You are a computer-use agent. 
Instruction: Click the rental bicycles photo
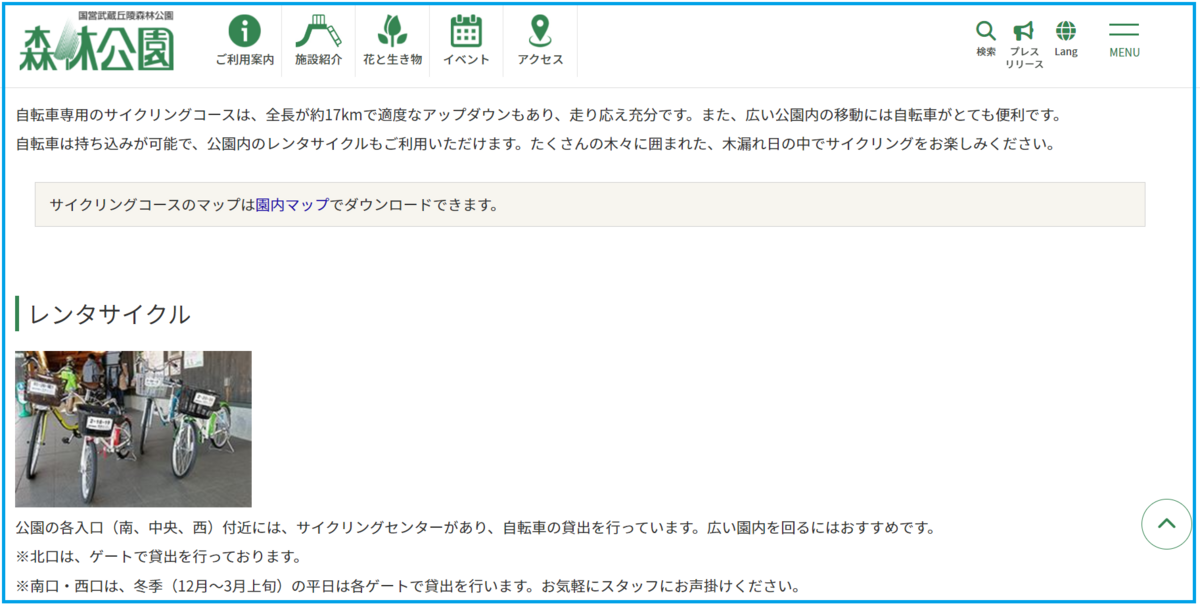pos(133,429)
